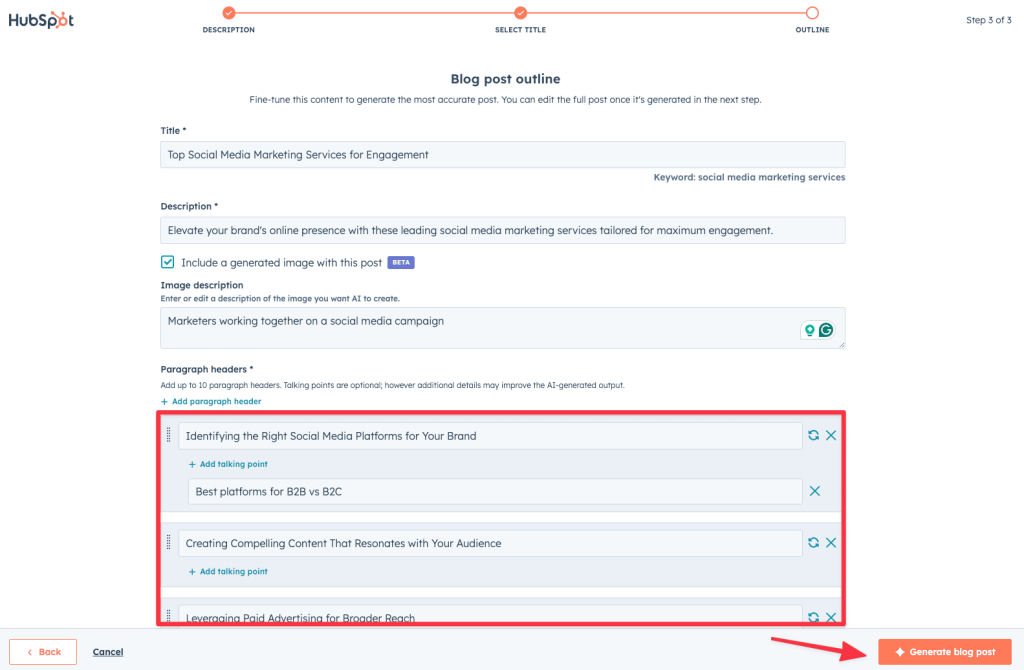Delete the 'Best platforms for B2B vs B2C' talking point

pyautogui.click(x=814, y=491)
